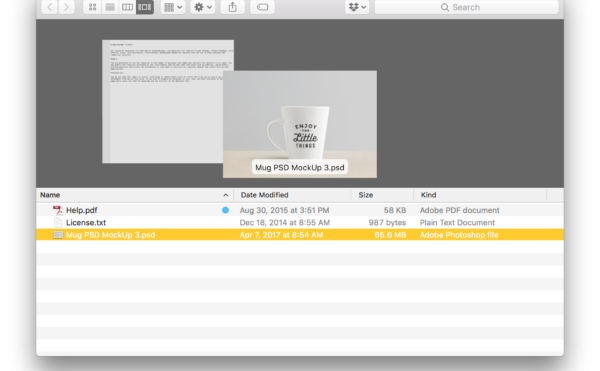The height and width of the screenshot is (371, 600).
Task: Click the Share button
Action: click(x=233, y=7)
